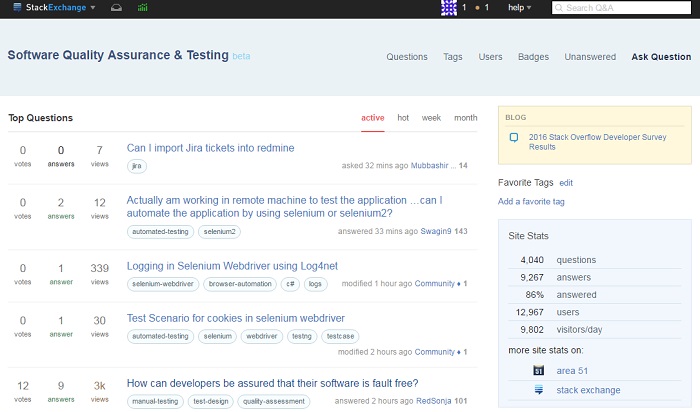Edit Favorite Tags
The image size is (700, 412).
click(566, 183)
